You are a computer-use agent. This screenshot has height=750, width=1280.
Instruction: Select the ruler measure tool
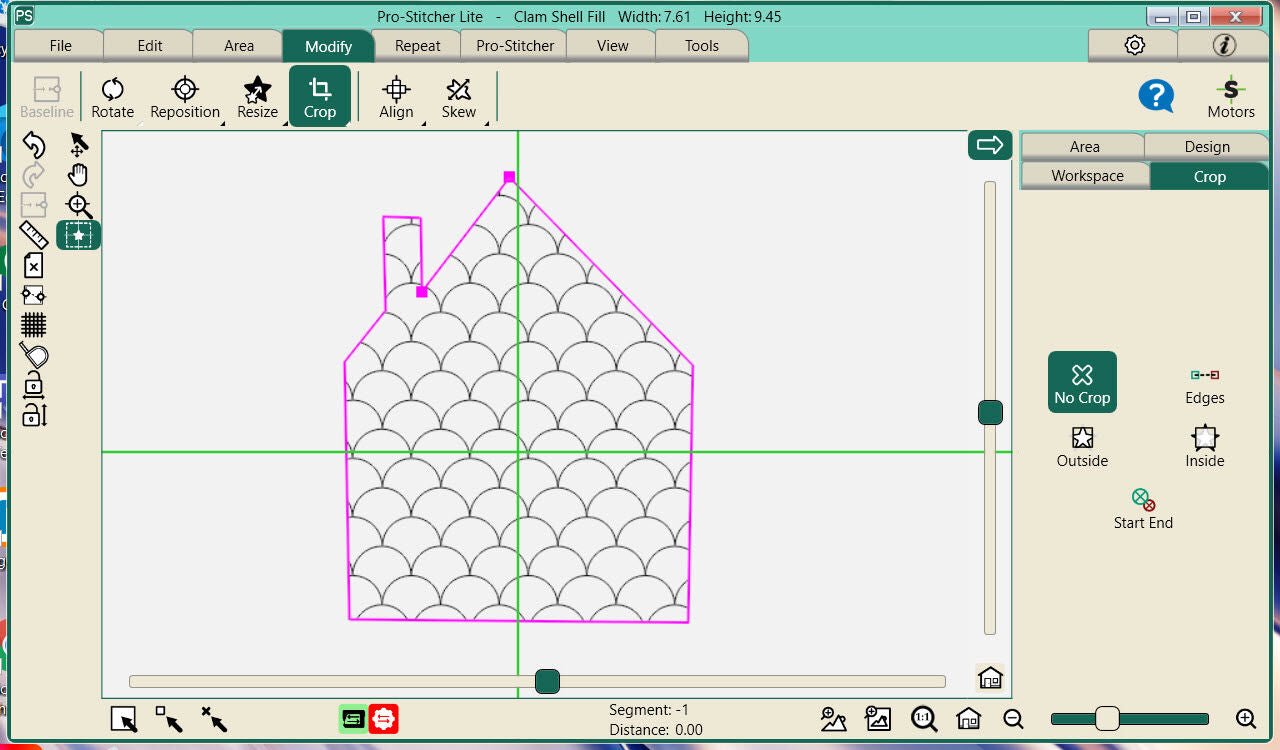click(34, 235)
